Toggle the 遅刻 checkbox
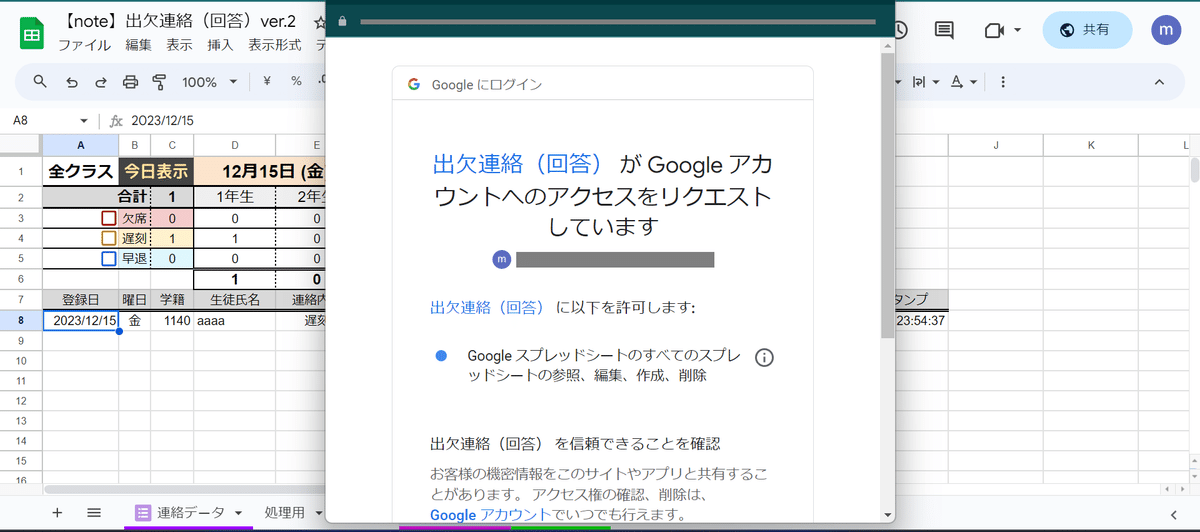The height and width of the screenshot is (532, 1200). [109, 238]
